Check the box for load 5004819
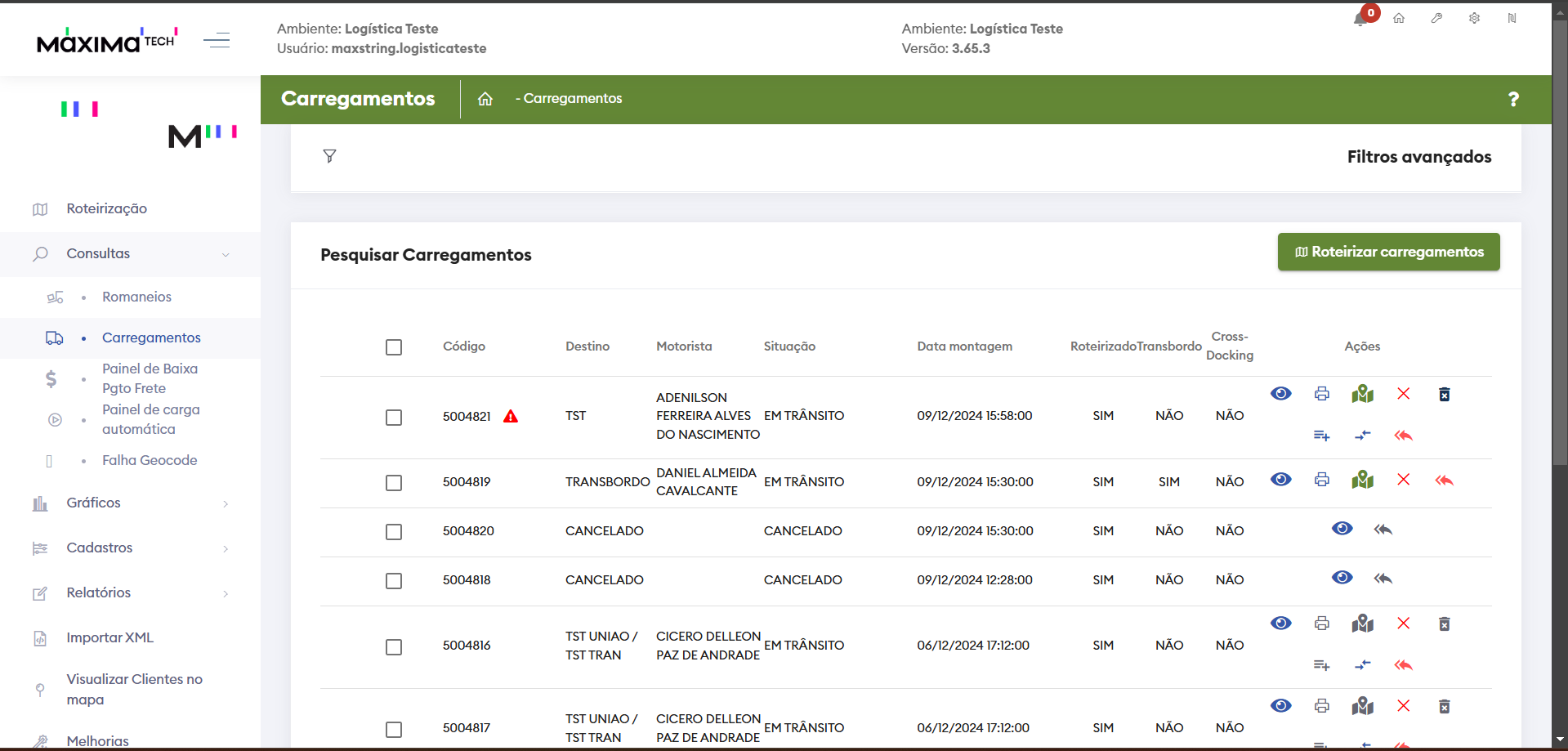The width and height of the screenshot is (1568, 751). 394,483
